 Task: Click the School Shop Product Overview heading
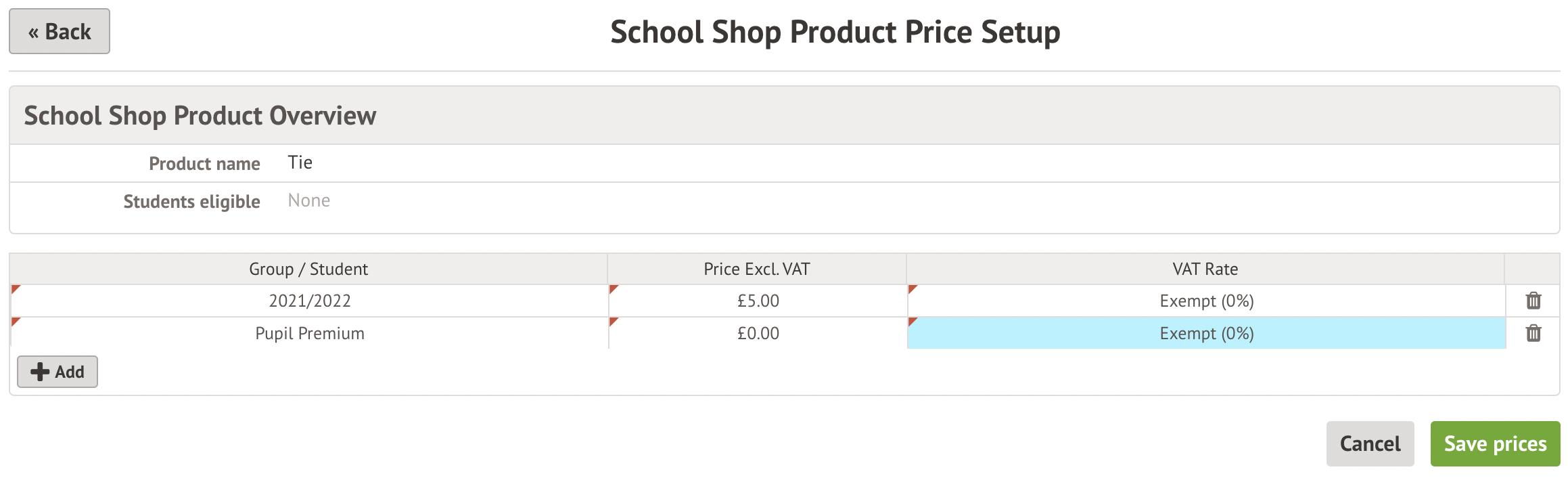pos(200,115)
